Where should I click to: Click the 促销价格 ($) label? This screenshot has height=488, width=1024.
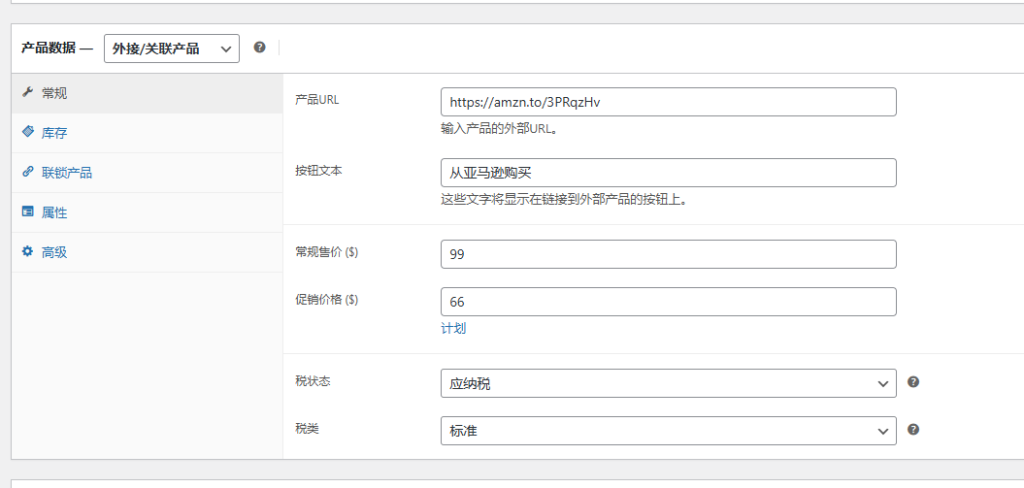327,299
